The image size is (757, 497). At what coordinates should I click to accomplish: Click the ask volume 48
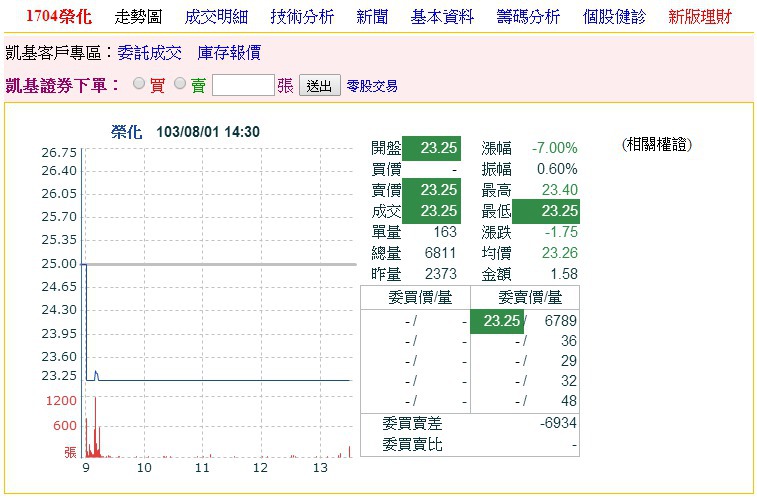click(x=569, y=401)
